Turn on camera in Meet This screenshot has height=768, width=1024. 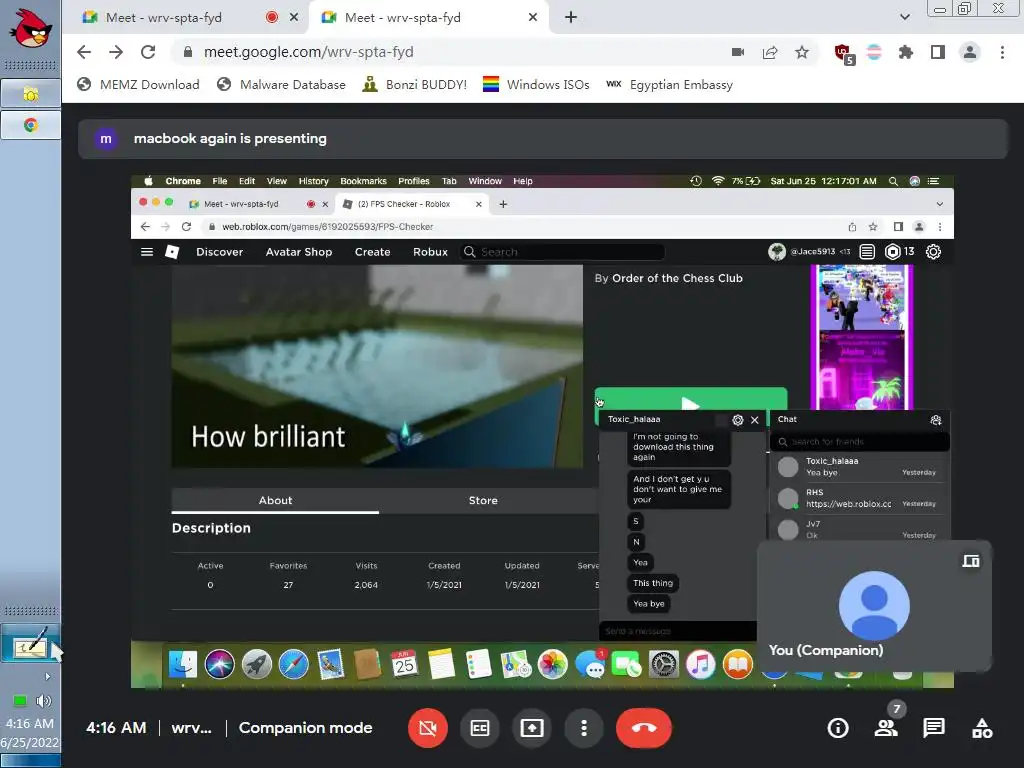tap(428, 728)
